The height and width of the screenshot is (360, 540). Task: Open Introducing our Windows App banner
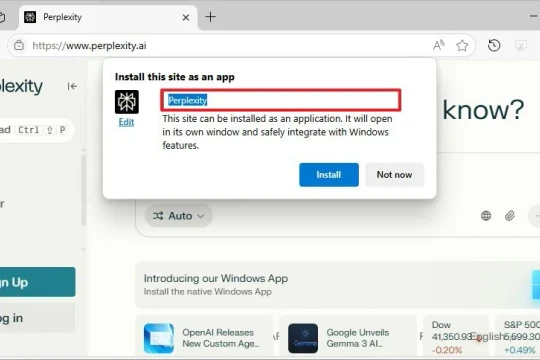[338, 285]
